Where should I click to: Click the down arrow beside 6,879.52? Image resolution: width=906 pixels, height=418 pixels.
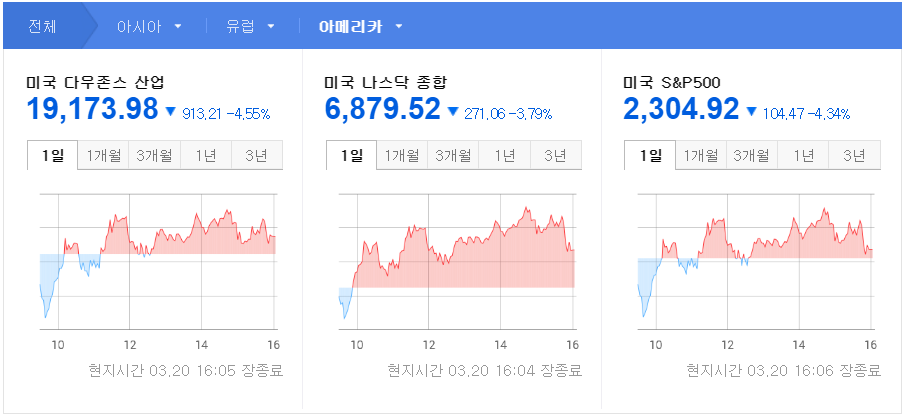452,112
